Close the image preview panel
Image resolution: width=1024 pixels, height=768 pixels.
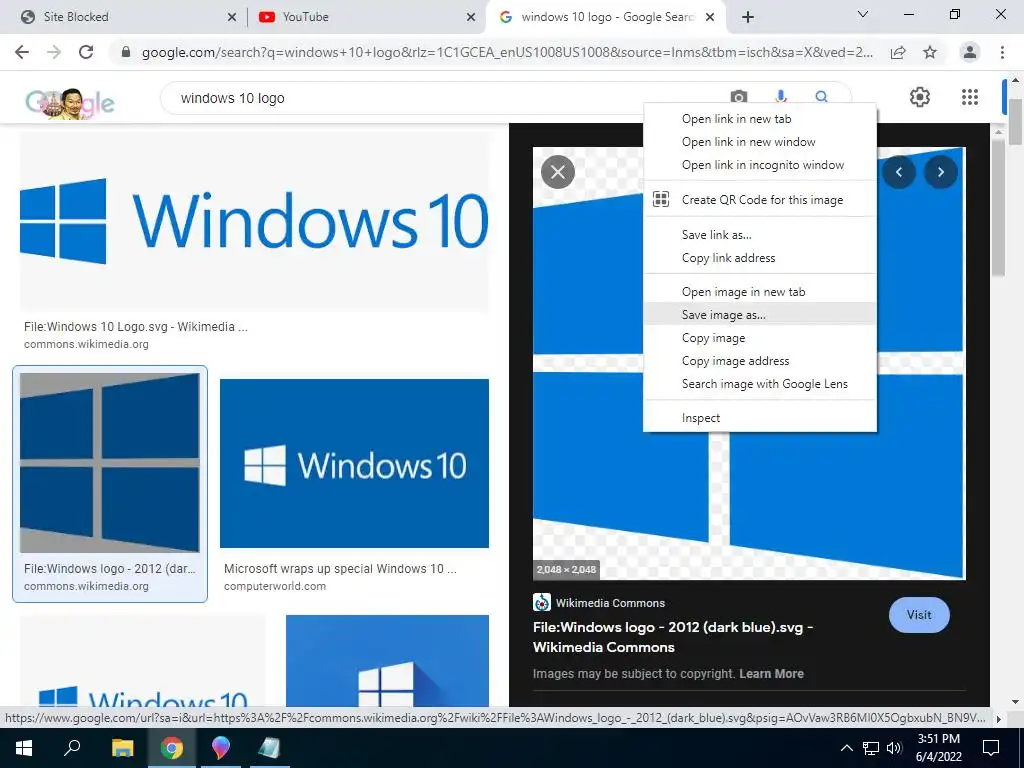pyautogui.click(x=558, y=172)
